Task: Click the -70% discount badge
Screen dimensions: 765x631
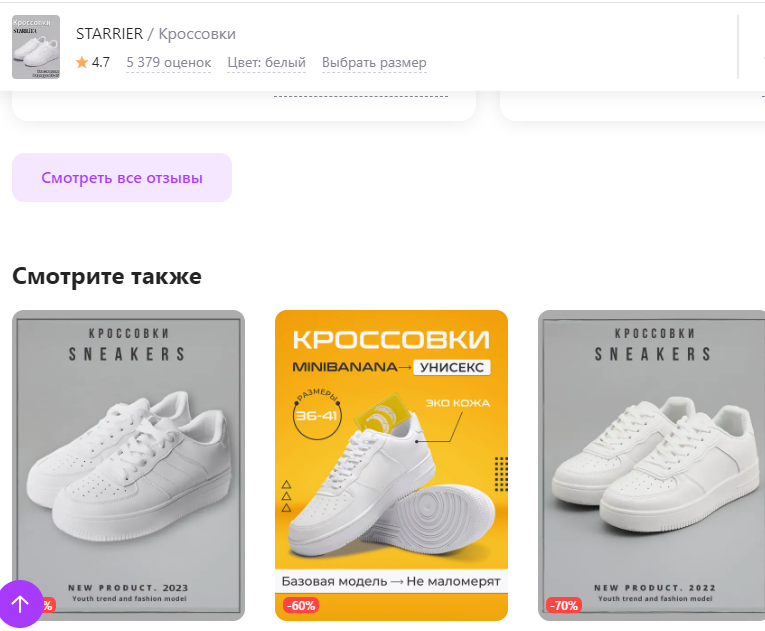Action: tap(564, 606)
